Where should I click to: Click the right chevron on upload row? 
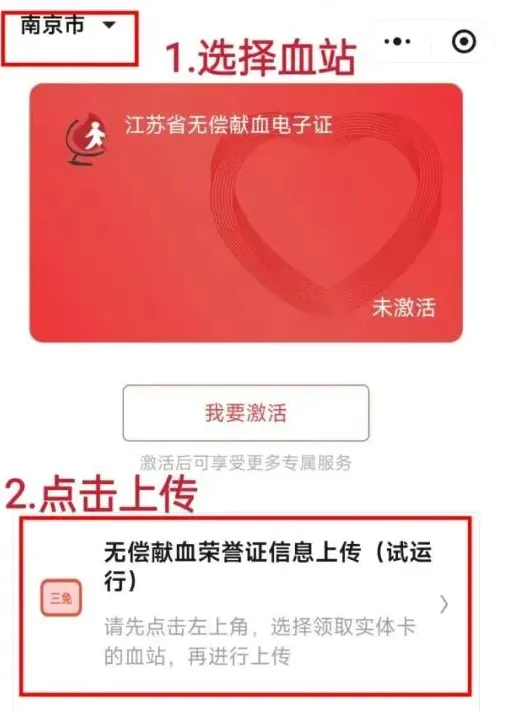pos(444,604)
